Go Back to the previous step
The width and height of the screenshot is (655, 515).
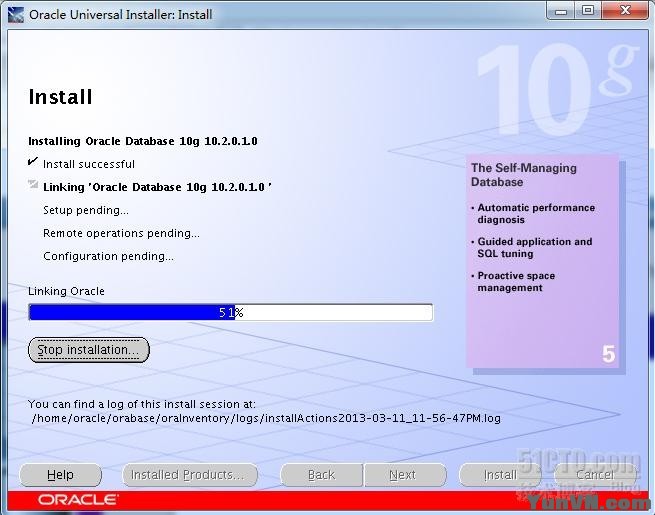[x=322, y=475]
